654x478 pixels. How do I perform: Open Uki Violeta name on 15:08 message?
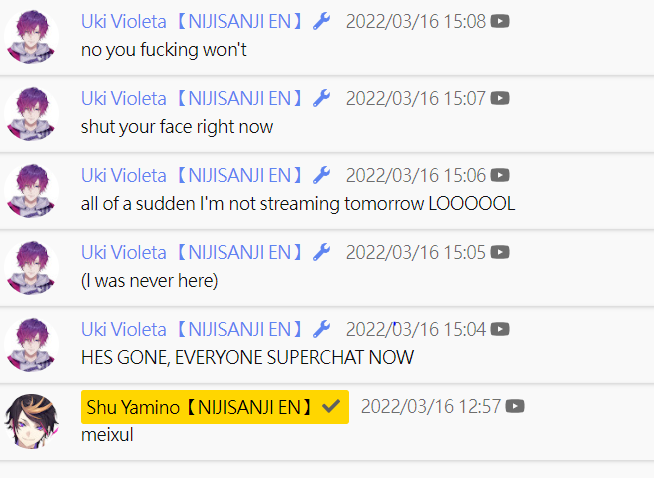click(191, 21)
